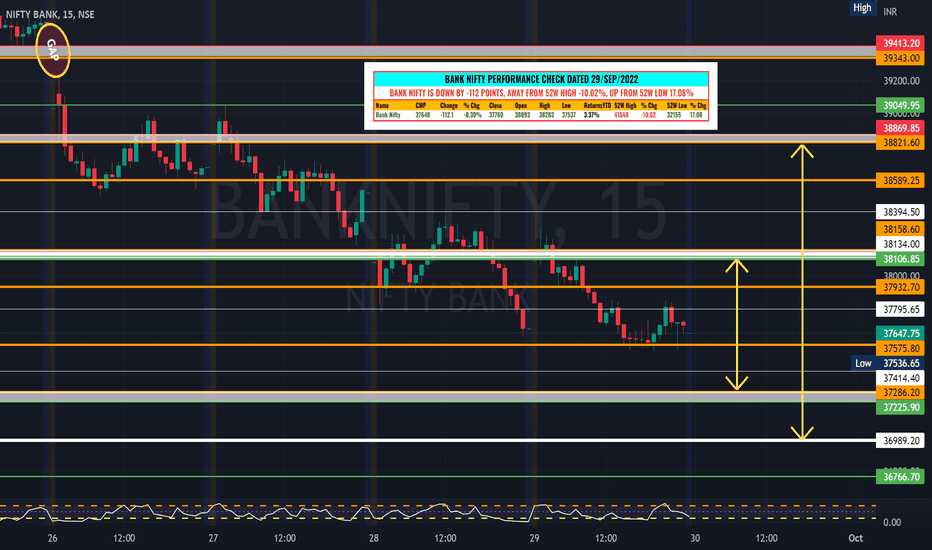Click date 26 on the time axis
Screen dimensions: 932x550
point(52,538)
